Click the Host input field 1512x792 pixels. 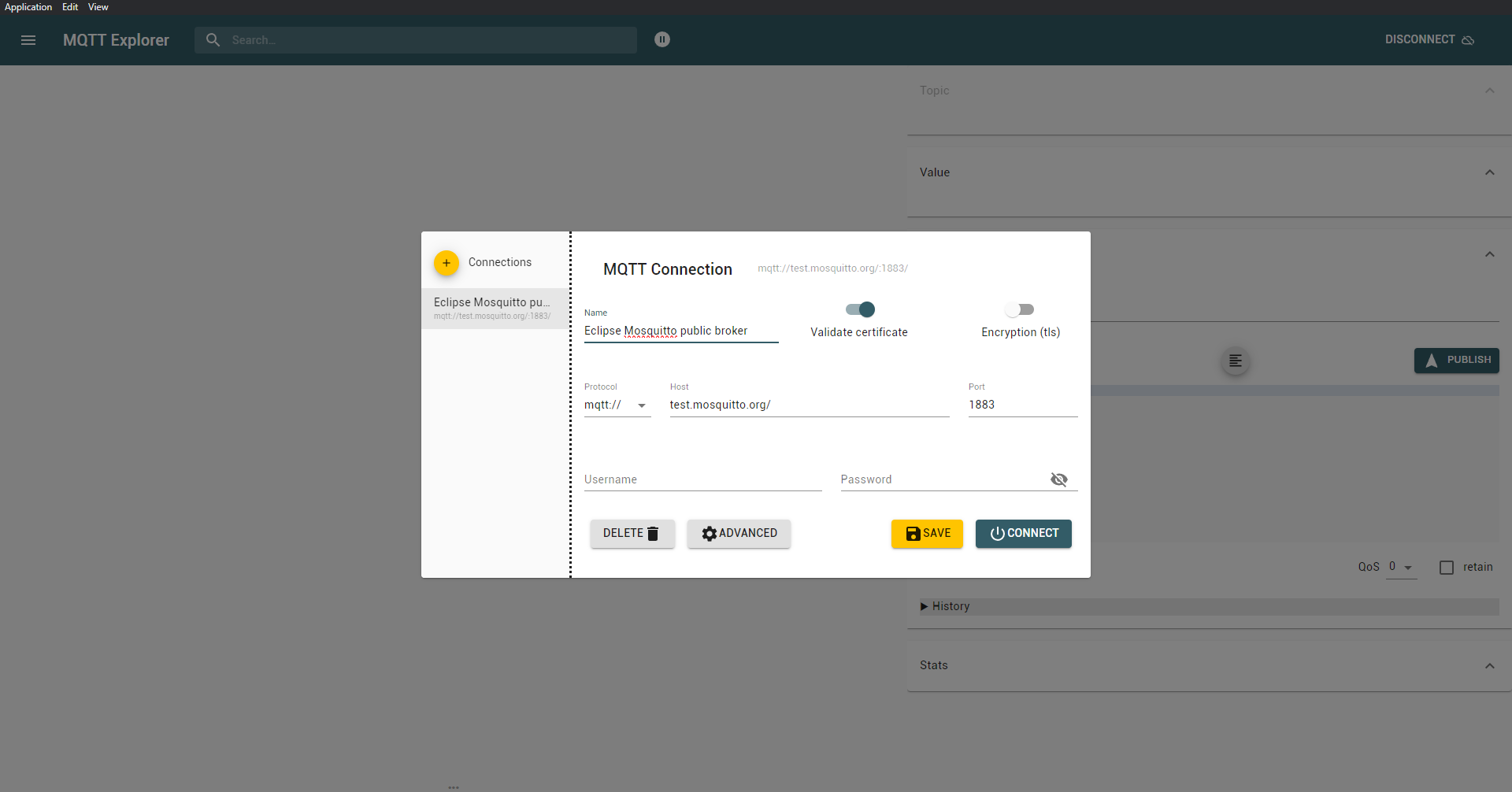point(809,405)
